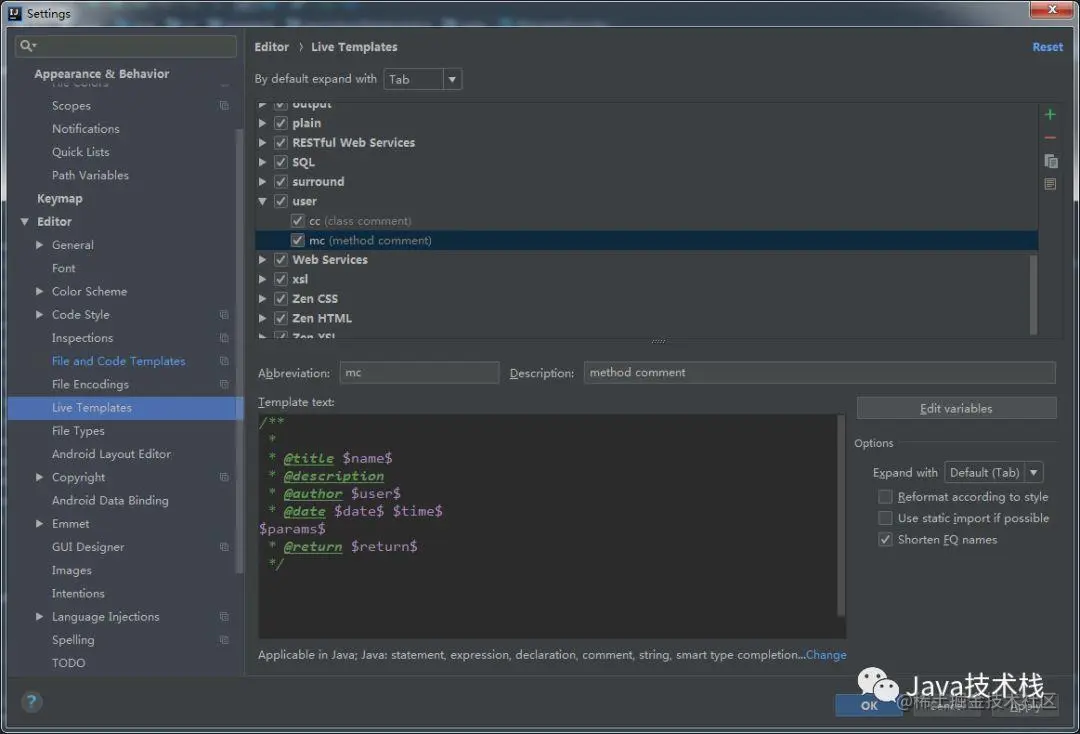Toggle Shorten FQ names option
Screen dimensions: 1080x734
click(x=885, y=539)
